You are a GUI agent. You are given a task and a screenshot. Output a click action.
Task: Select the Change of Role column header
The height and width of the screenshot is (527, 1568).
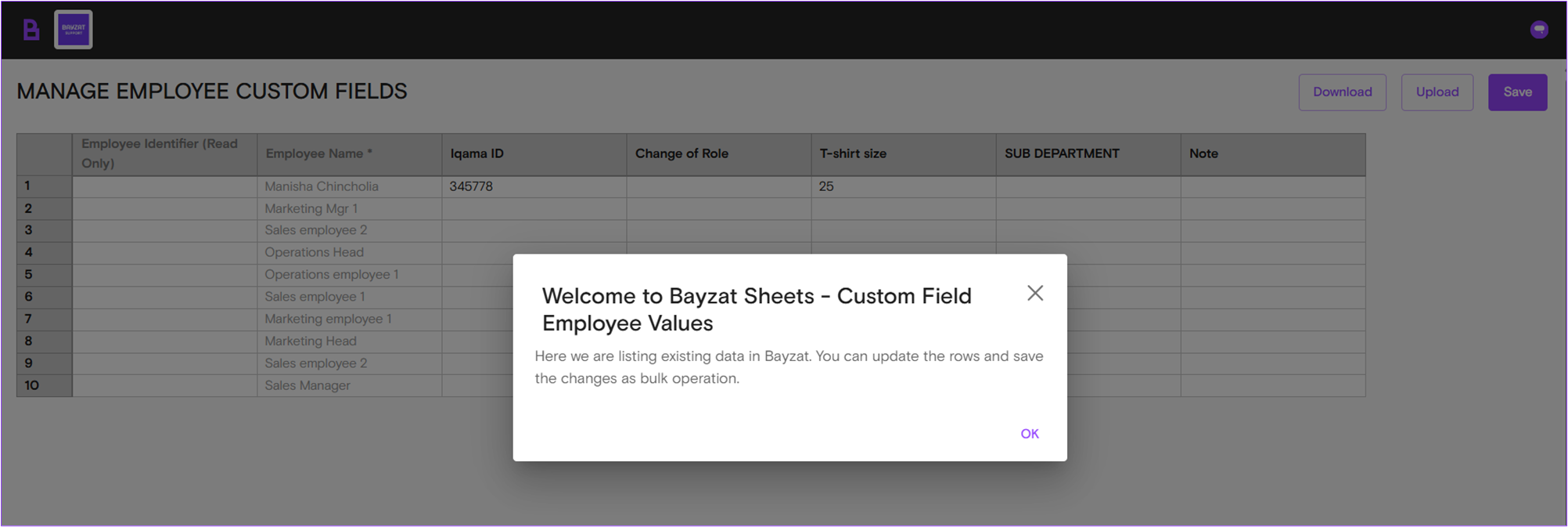click(x=719, y=154)
